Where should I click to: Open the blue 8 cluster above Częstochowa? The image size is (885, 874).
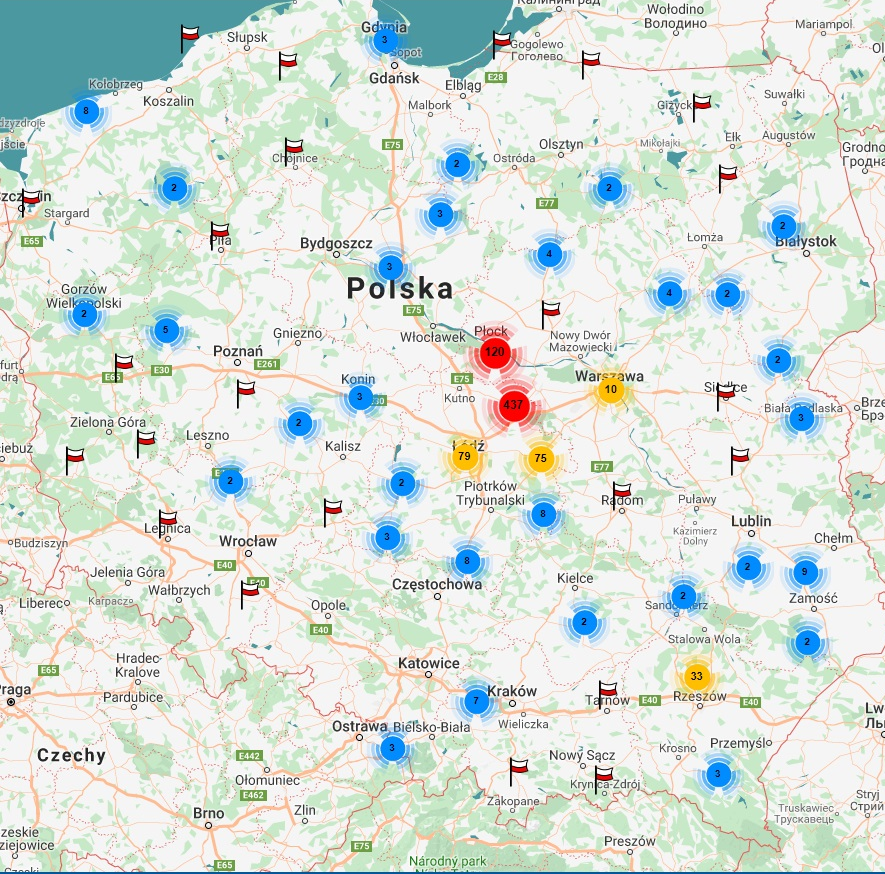click(467, 561)
